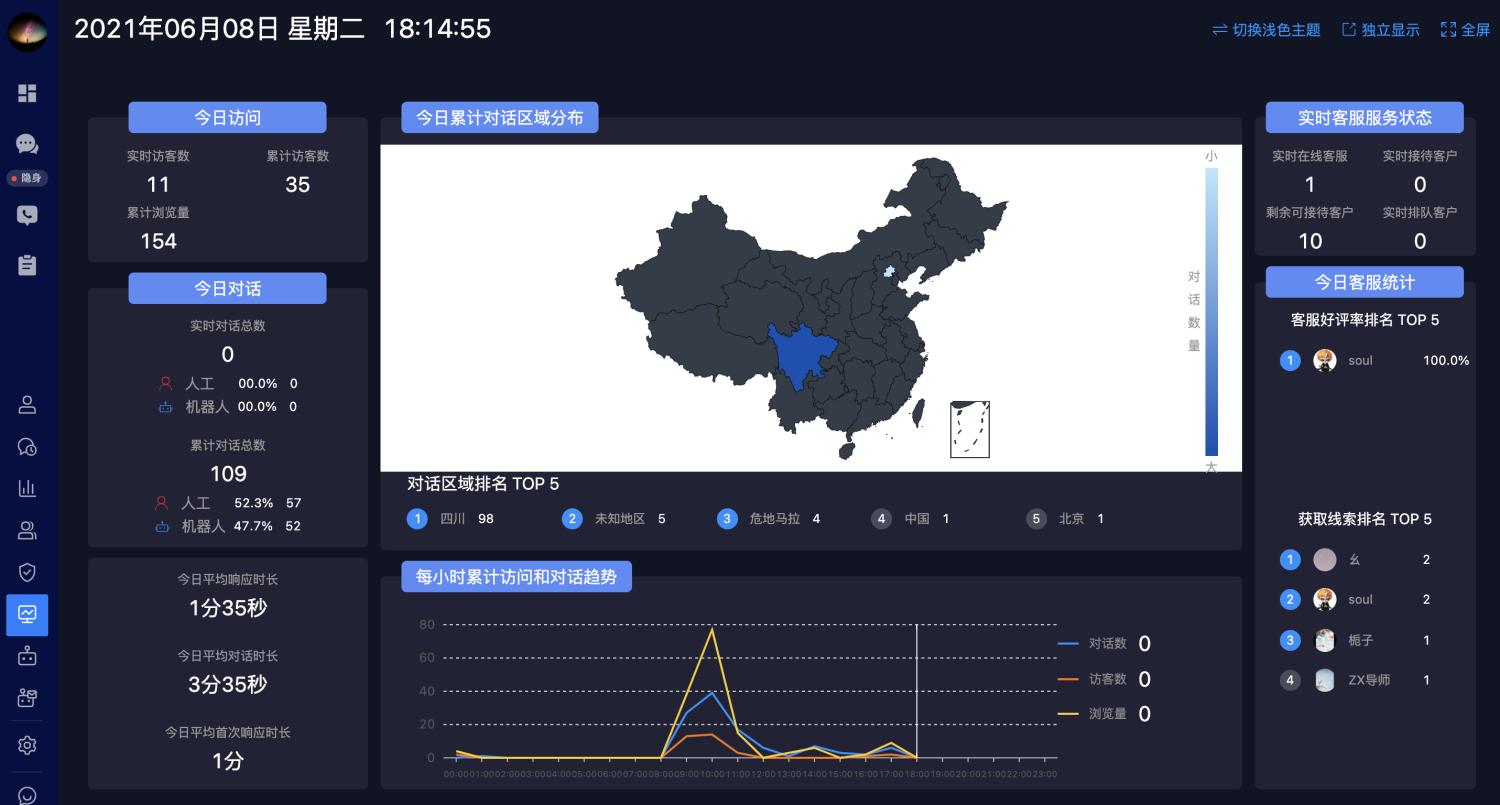Viewport: 1500px width, 805px height.
Task: Open the chat history clock icon
Action: [27, 447]
